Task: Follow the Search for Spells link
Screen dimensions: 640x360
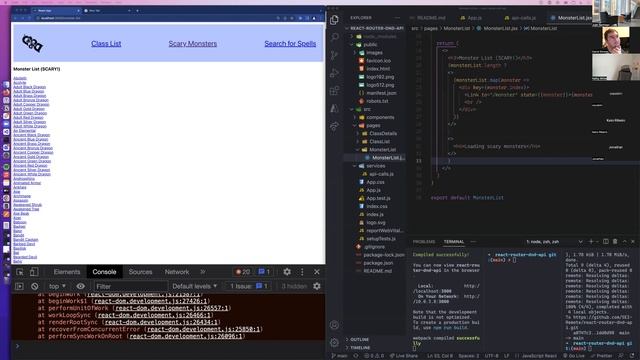Action: (290, 44)
